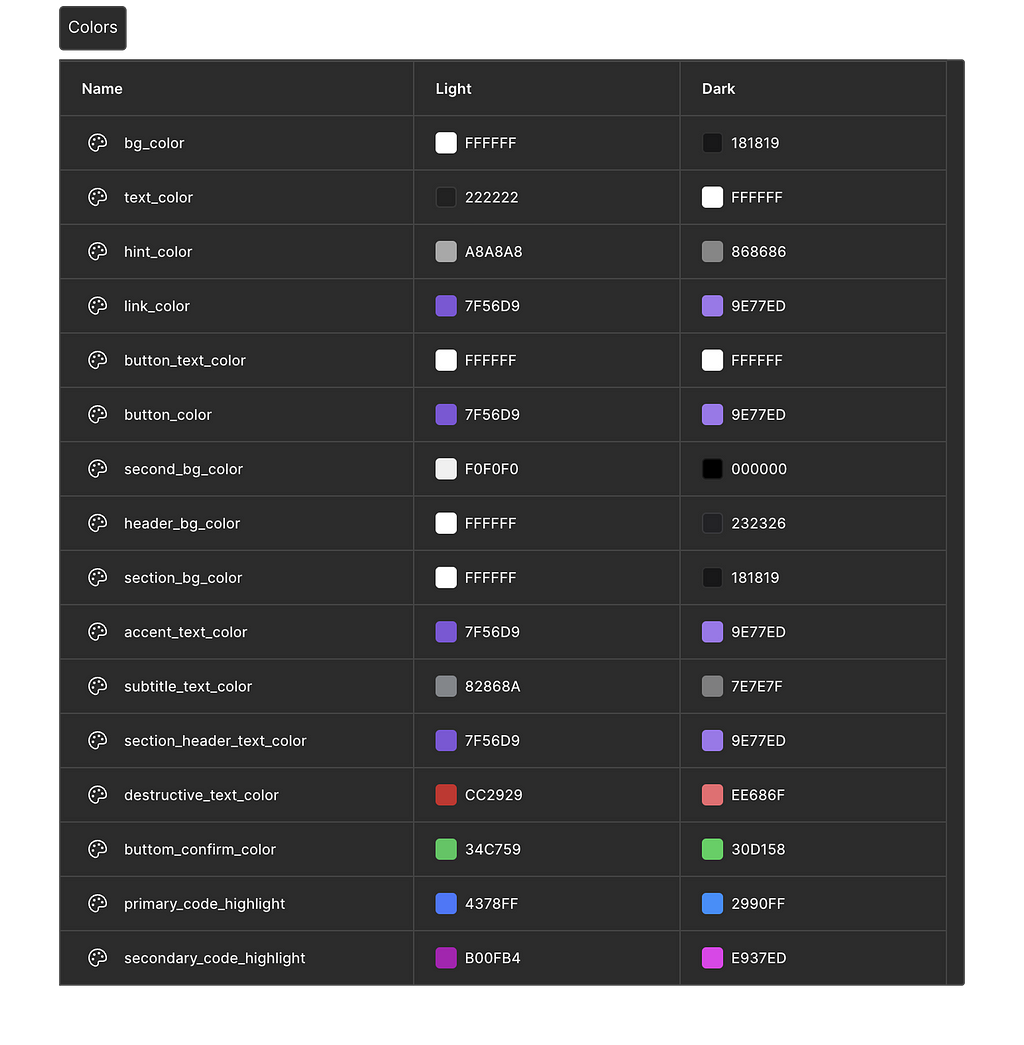Choose the header_bg_color dark 232326 swatch

click(x=712, y=523)
